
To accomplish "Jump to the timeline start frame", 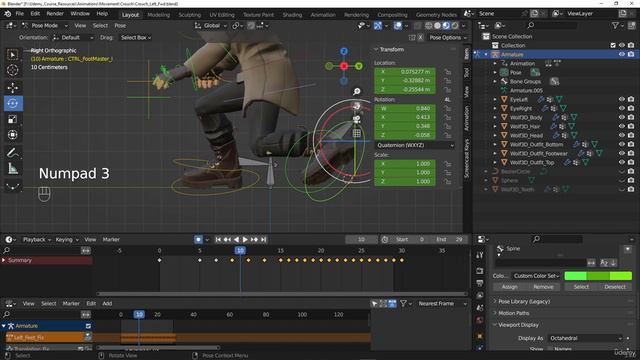I will 218,240.
